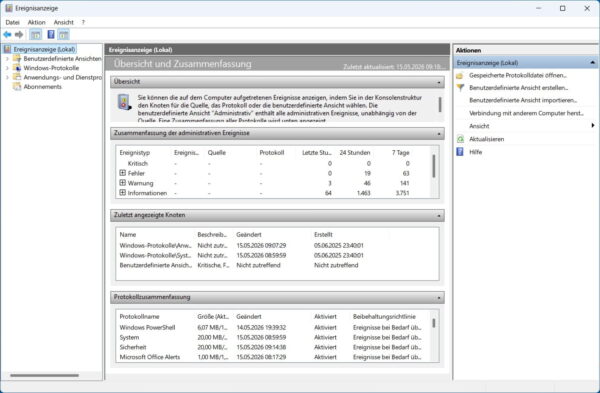Click the Windows-Protokolle folder icon
This screenshot has width=600, height=393.
point(17,68)
